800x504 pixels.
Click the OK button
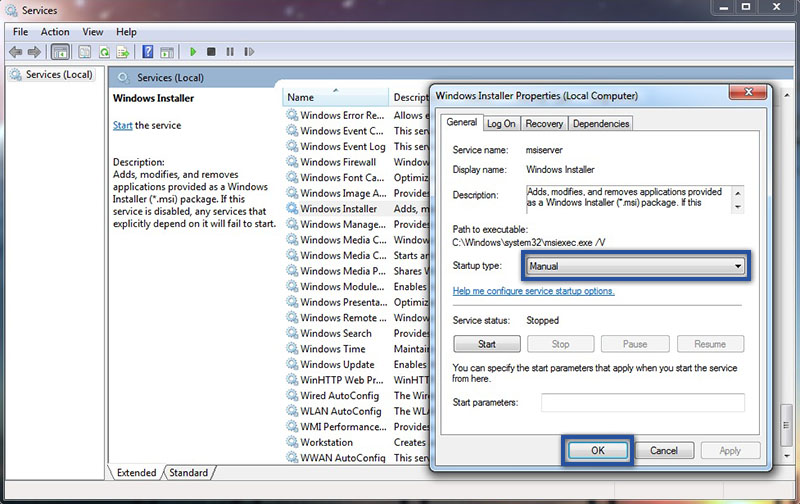[x=597, y=450]
